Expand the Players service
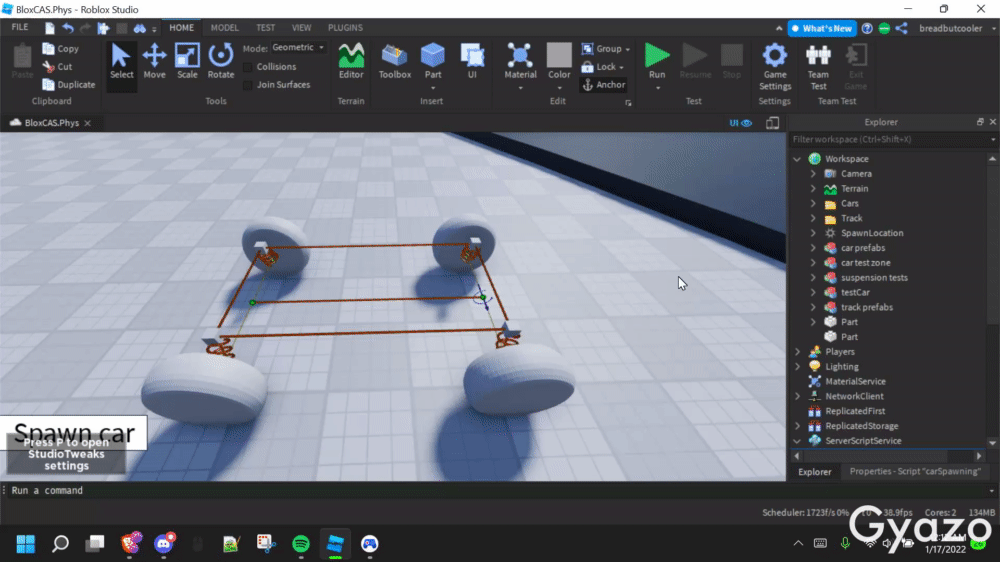 point(797,351)
